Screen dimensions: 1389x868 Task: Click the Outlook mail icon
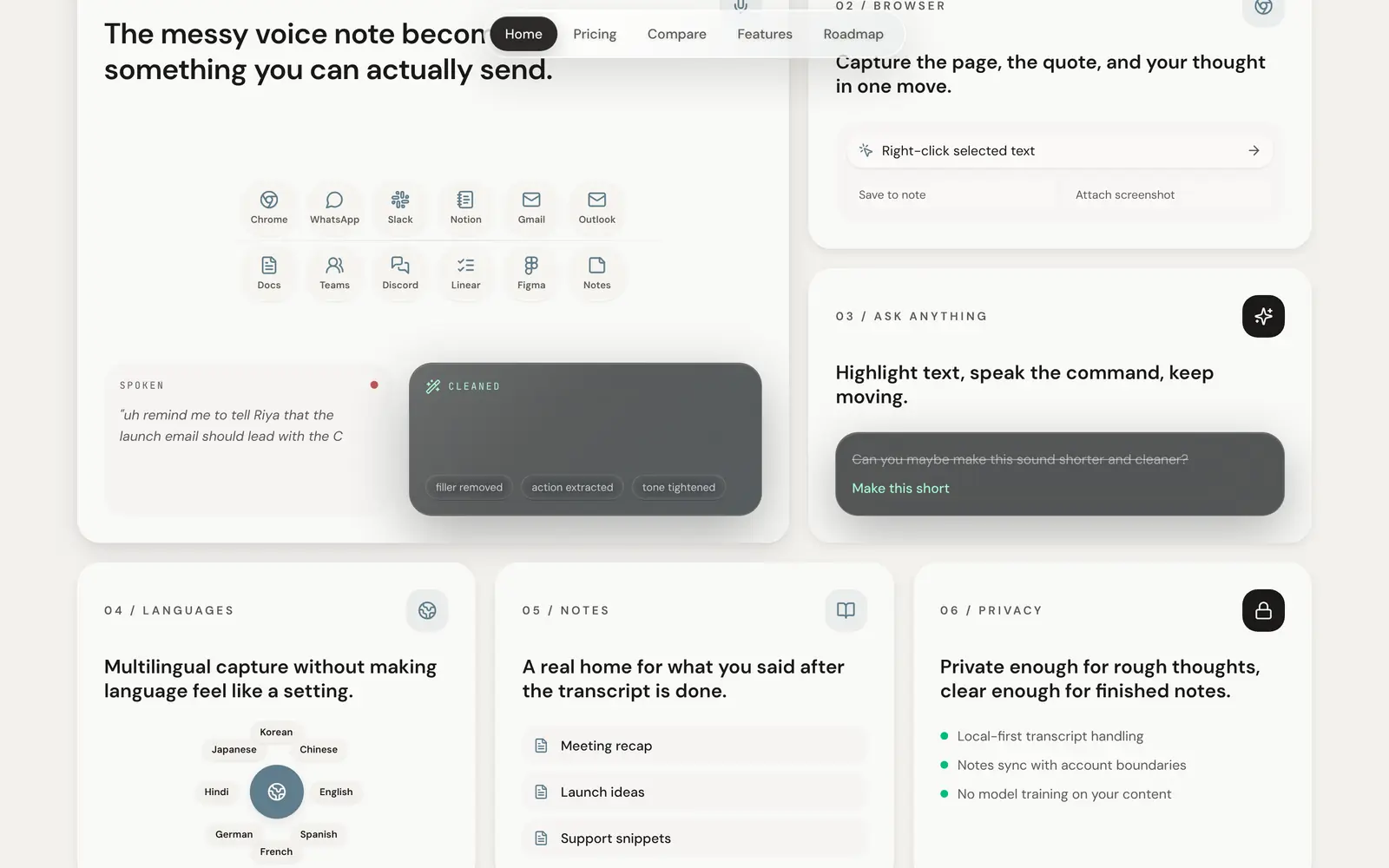tap(597, 200)
